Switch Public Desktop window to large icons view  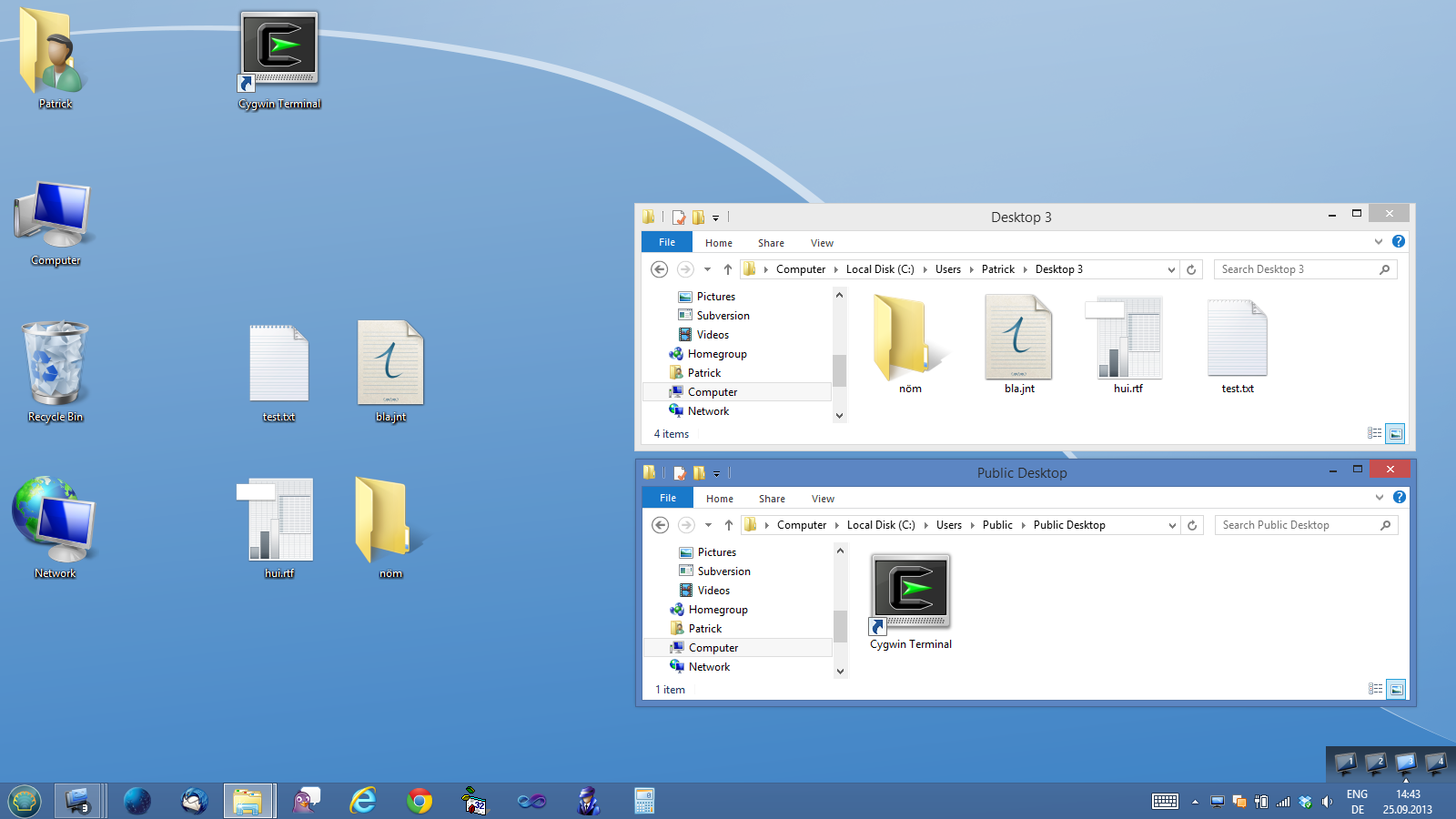pos(1396,689)
